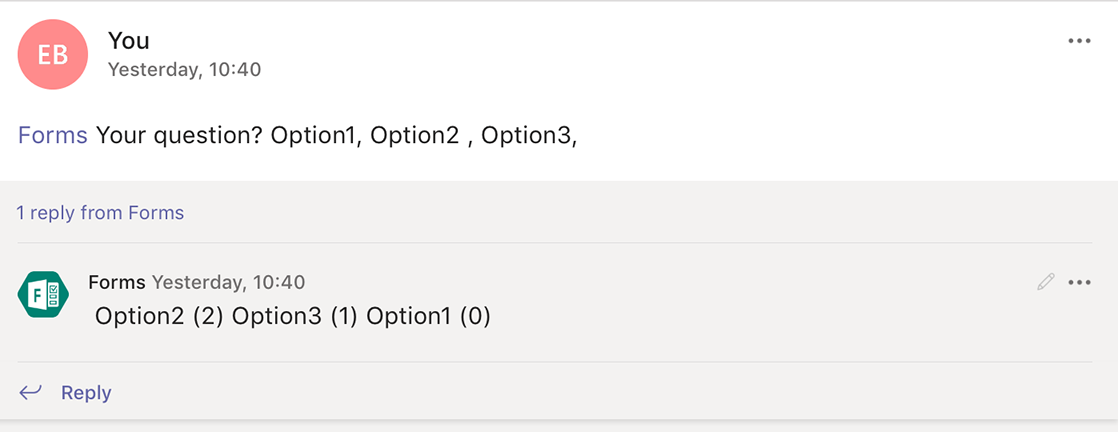This screenshot has height=432, width=1118.
Task: Click "Option1," in your original post
Action: pyautogui.click(x=316, y=135)
